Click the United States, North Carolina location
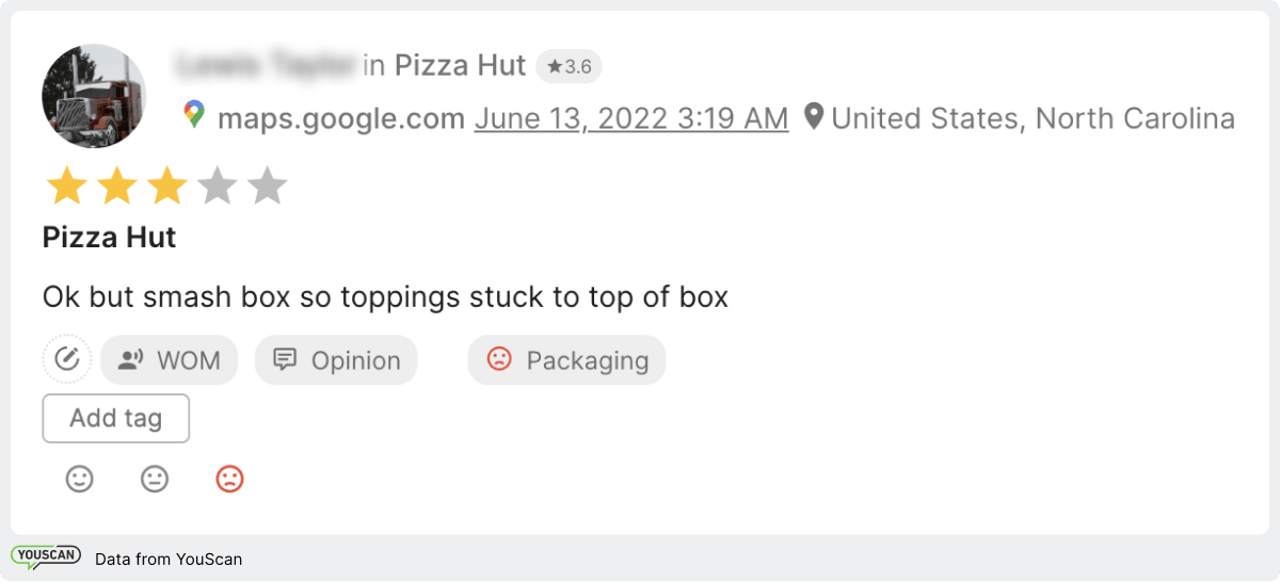 coord(1033,119)
